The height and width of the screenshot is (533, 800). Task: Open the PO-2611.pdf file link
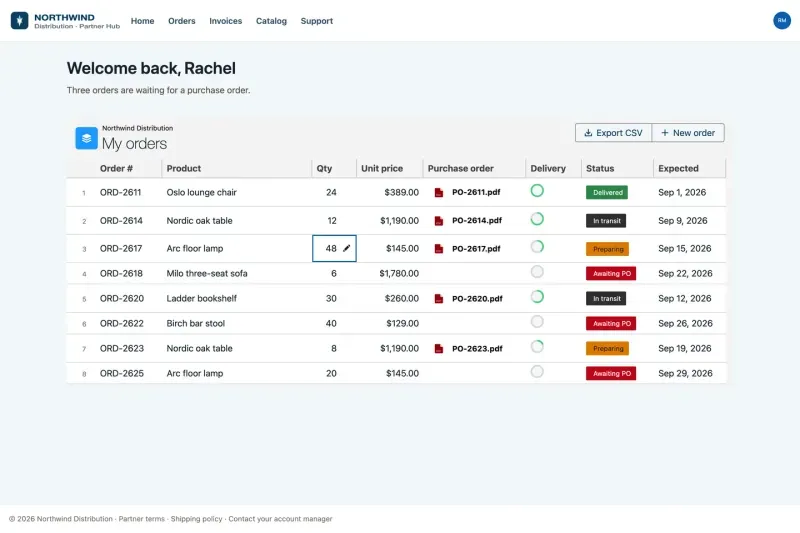point(476,192)
